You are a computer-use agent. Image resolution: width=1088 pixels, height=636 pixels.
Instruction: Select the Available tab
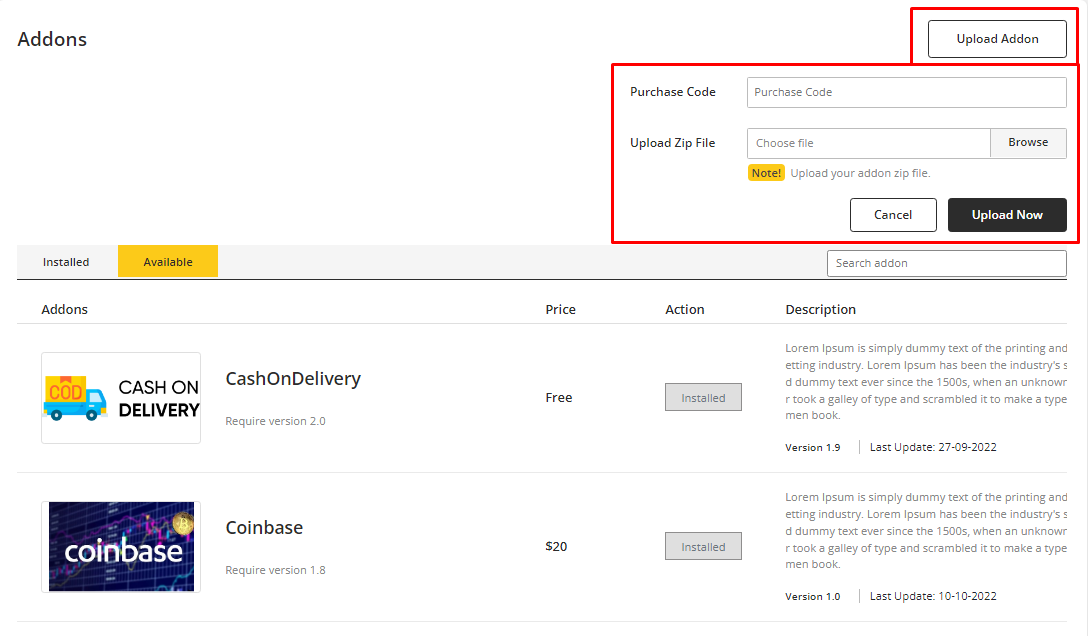(x=168, y=262)
